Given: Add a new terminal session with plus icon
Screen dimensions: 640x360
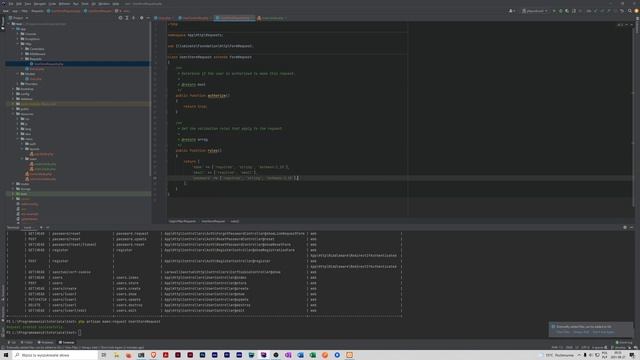Looking at the screenshot, I should (41, 228).
